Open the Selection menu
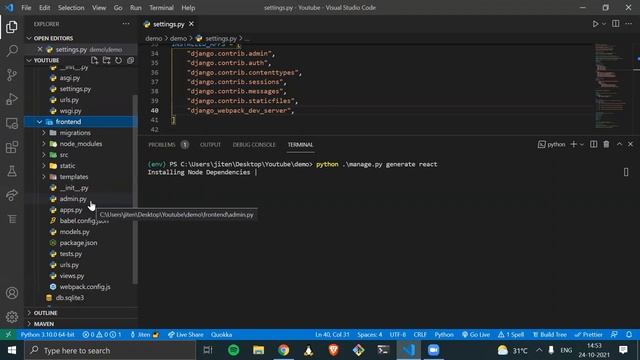 [x=71, y=8]
